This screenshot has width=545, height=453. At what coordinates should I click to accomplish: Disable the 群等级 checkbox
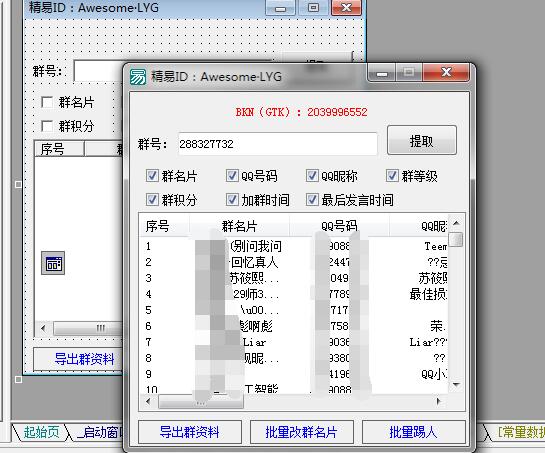[392, 176]
